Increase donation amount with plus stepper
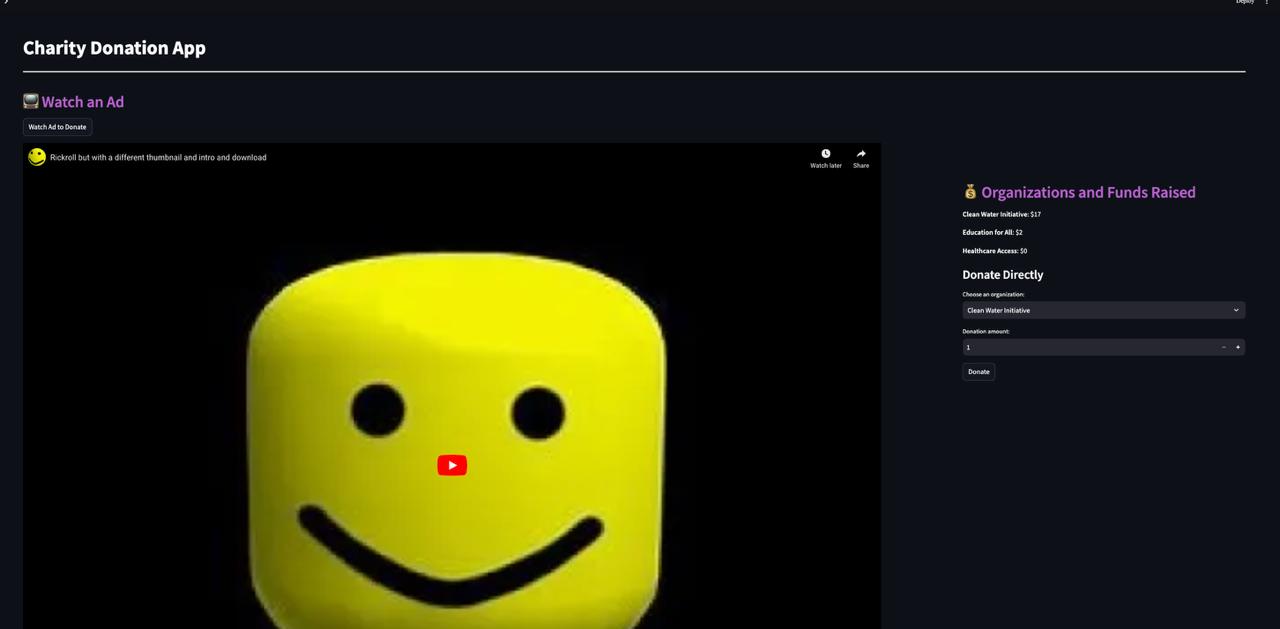 (x=1238, y=347)
